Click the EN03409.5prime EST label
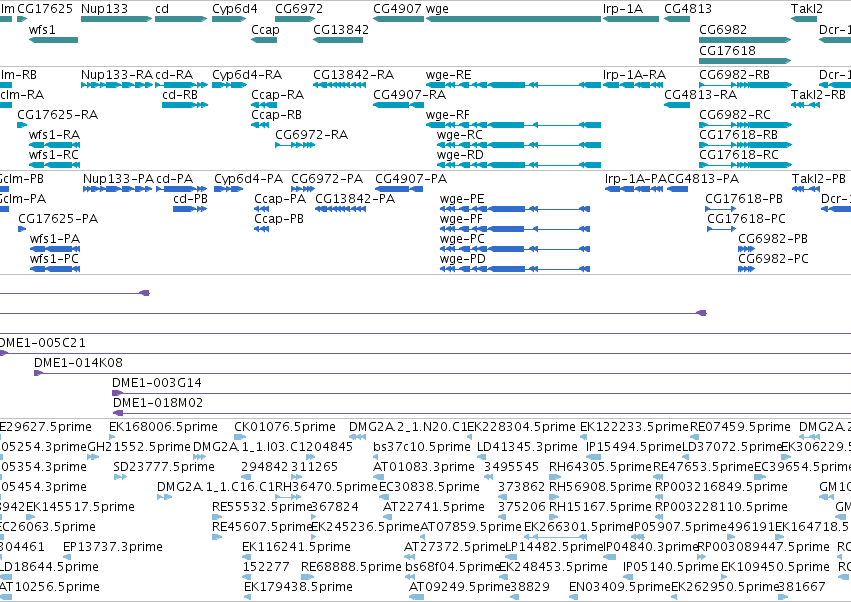Viewport: 851px width, 602px height. tap(620, 587)
